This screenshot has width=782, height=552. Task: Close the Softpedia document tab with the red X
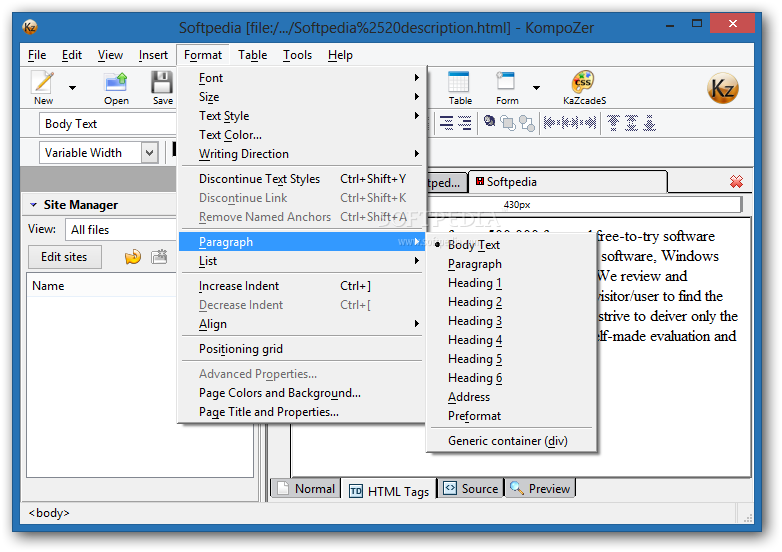736,182
